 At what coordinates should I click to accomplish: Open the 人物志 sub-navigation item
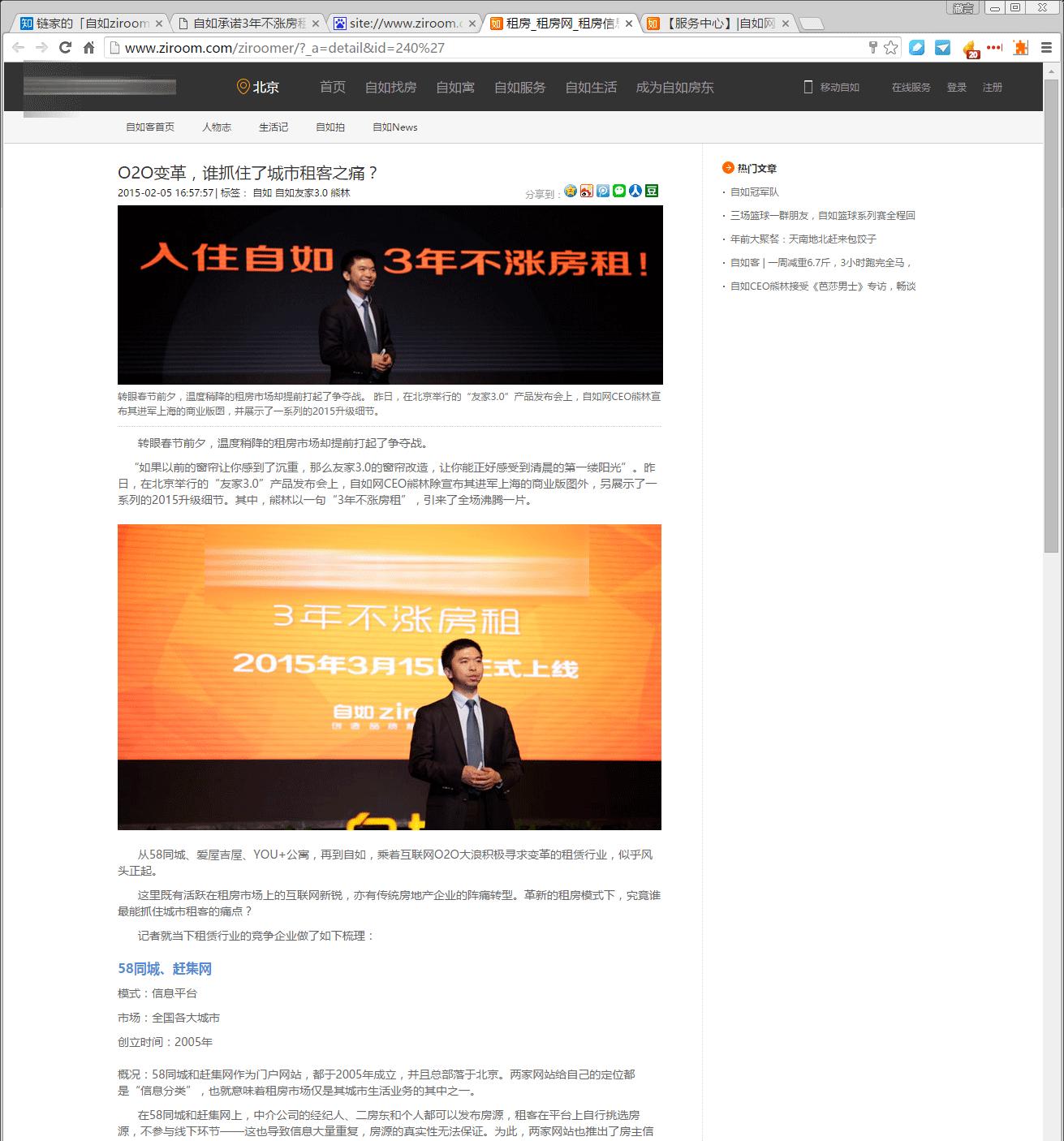[x=217, y=127]
